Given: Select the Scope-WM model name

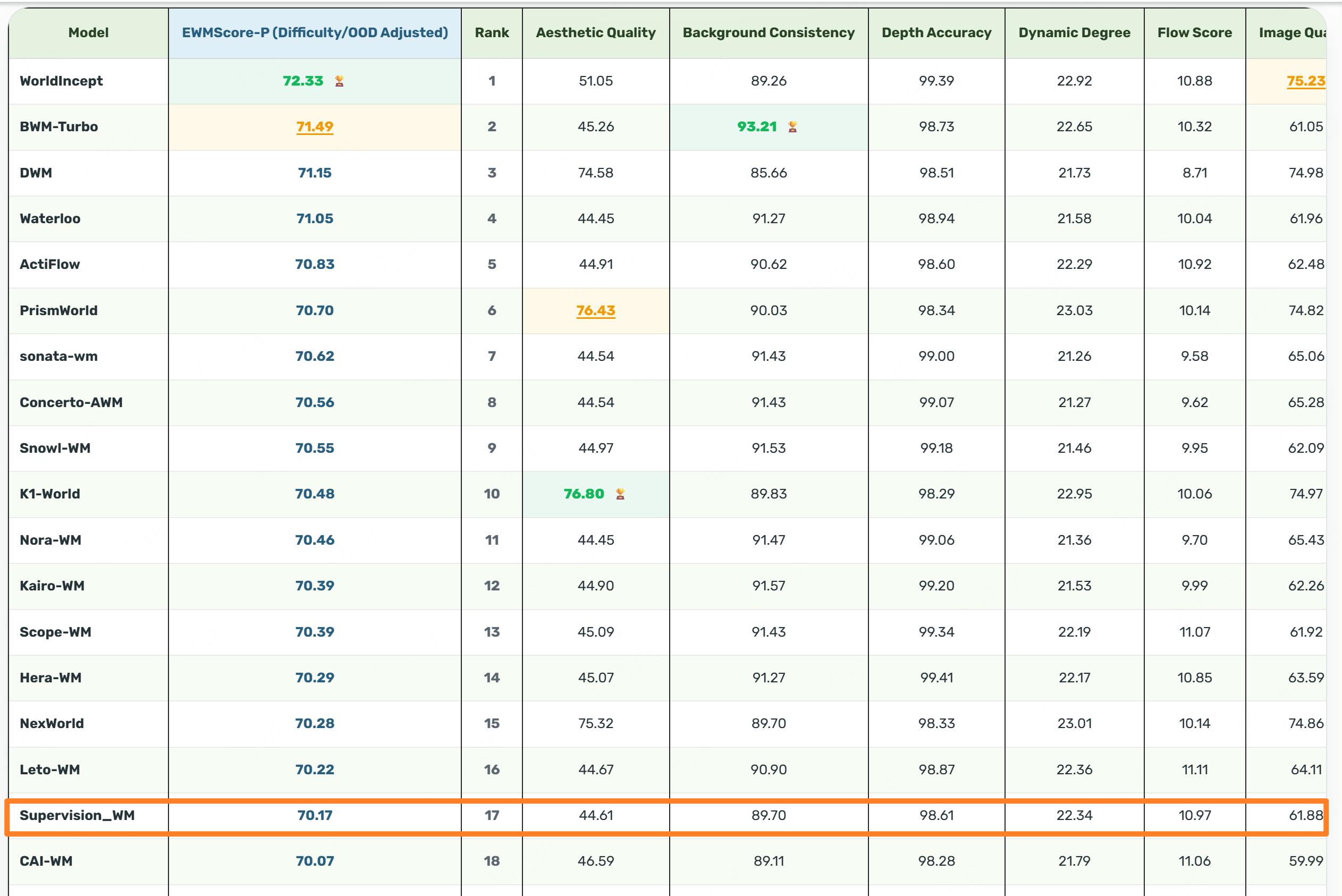Looking at the screenshot, I should click(56, 632).
